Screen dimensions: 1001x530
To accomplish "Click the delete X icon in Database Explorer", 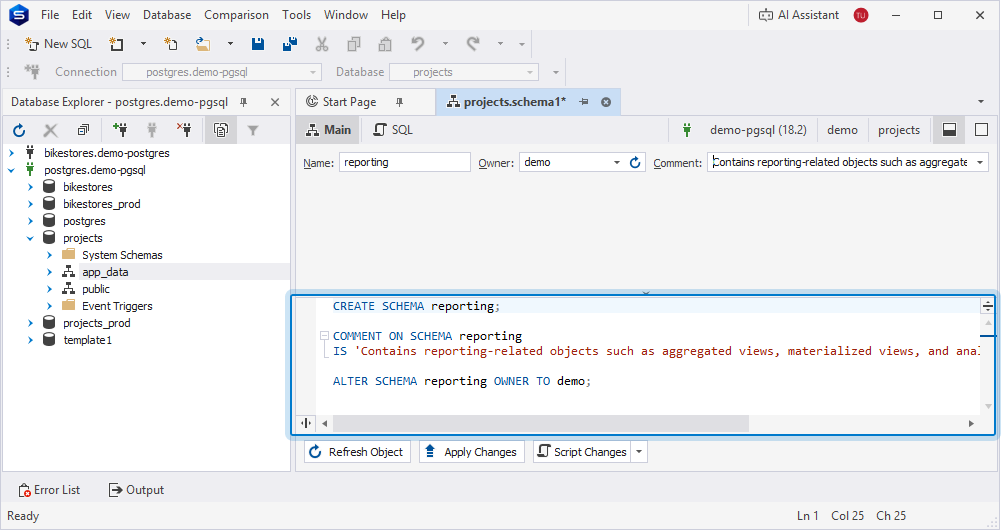I will (x=50, y=130).
